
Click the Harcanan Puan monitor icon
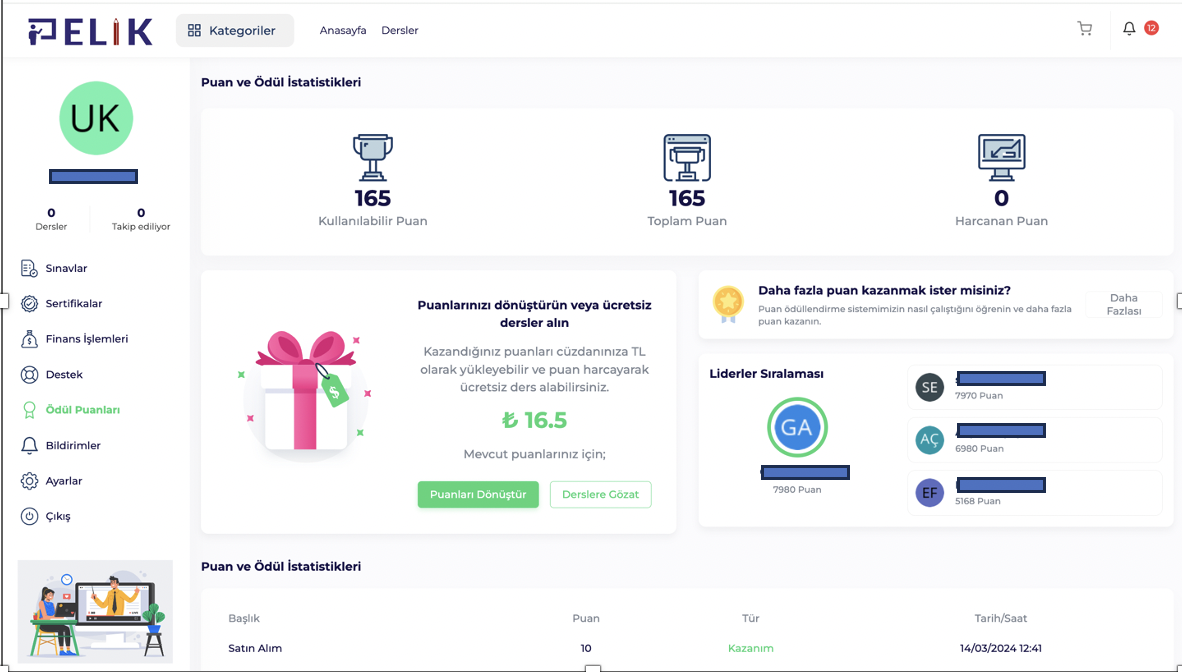(x=1001, y=157)
